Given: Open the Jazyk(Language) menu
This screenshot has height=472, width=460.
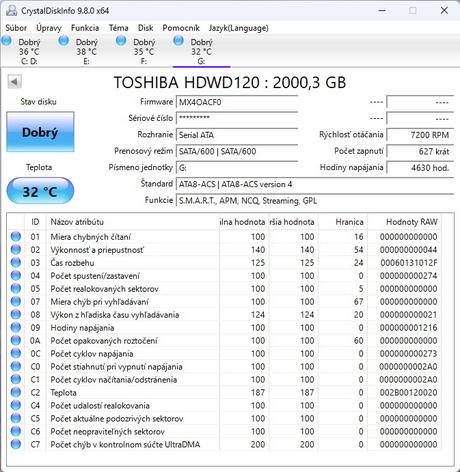Looking at the screenshot, I should tap(239, 28).
